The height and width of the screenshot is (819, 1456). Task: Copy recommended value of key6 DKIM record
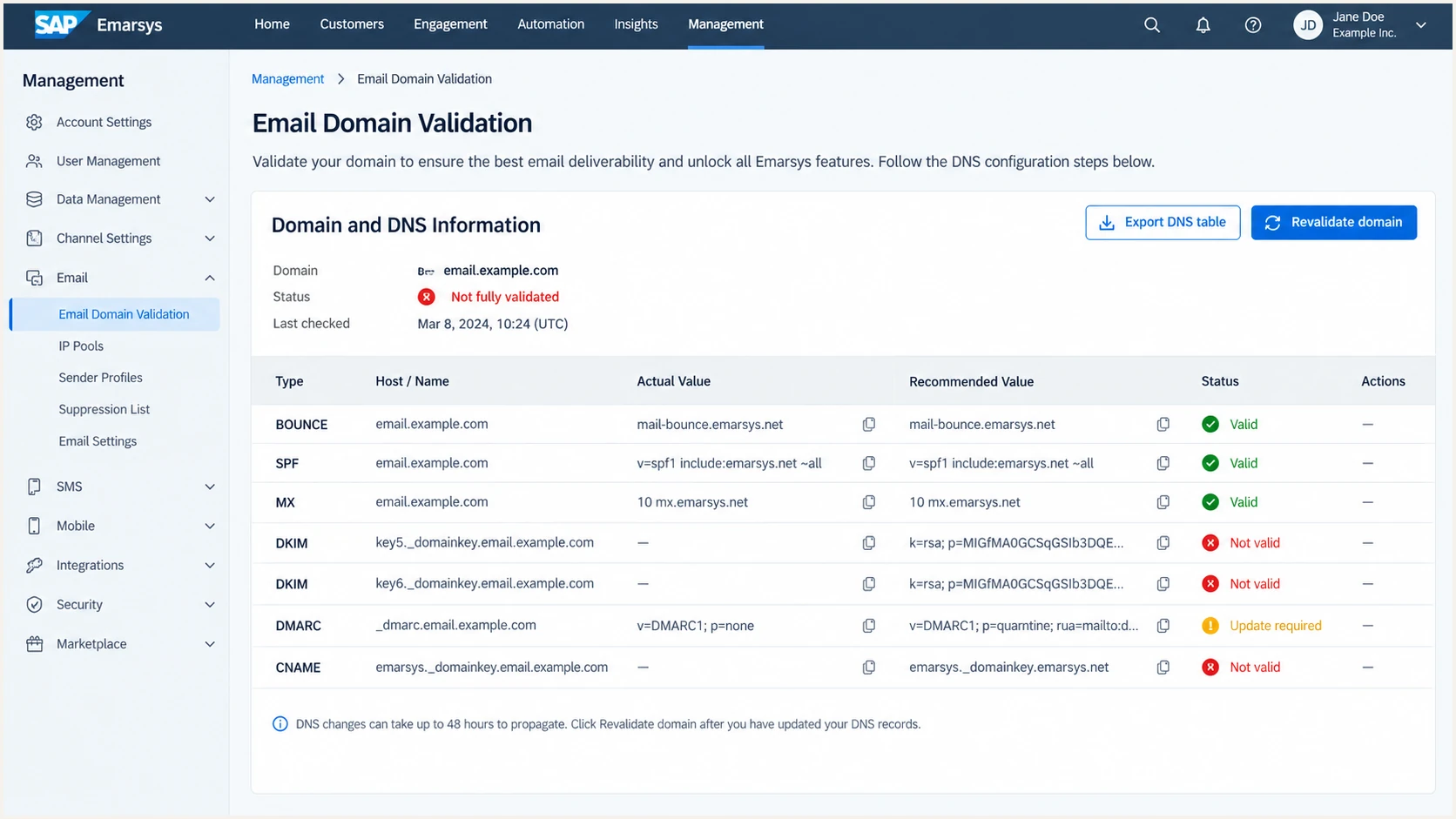point(1163,584)
